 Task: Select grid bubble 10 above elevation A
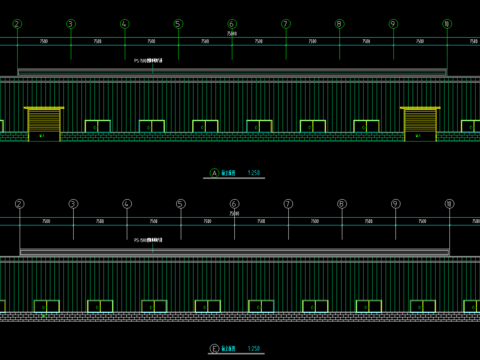(447, 24)
